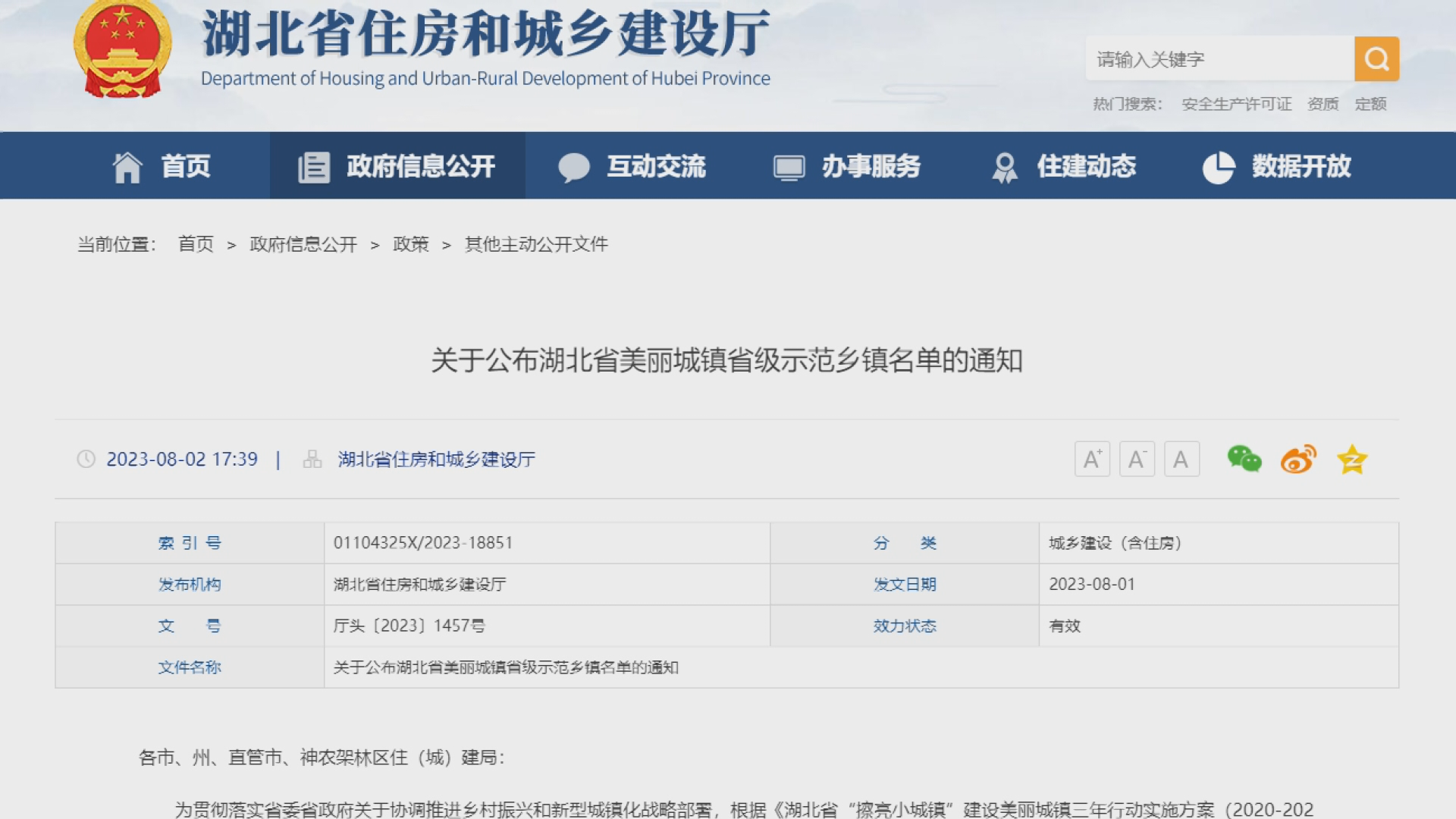Go to 其他主动公开文件 breadcrumb link
Image resolution: width=1456 pixels, height=819 pixels.
(536, 244)
